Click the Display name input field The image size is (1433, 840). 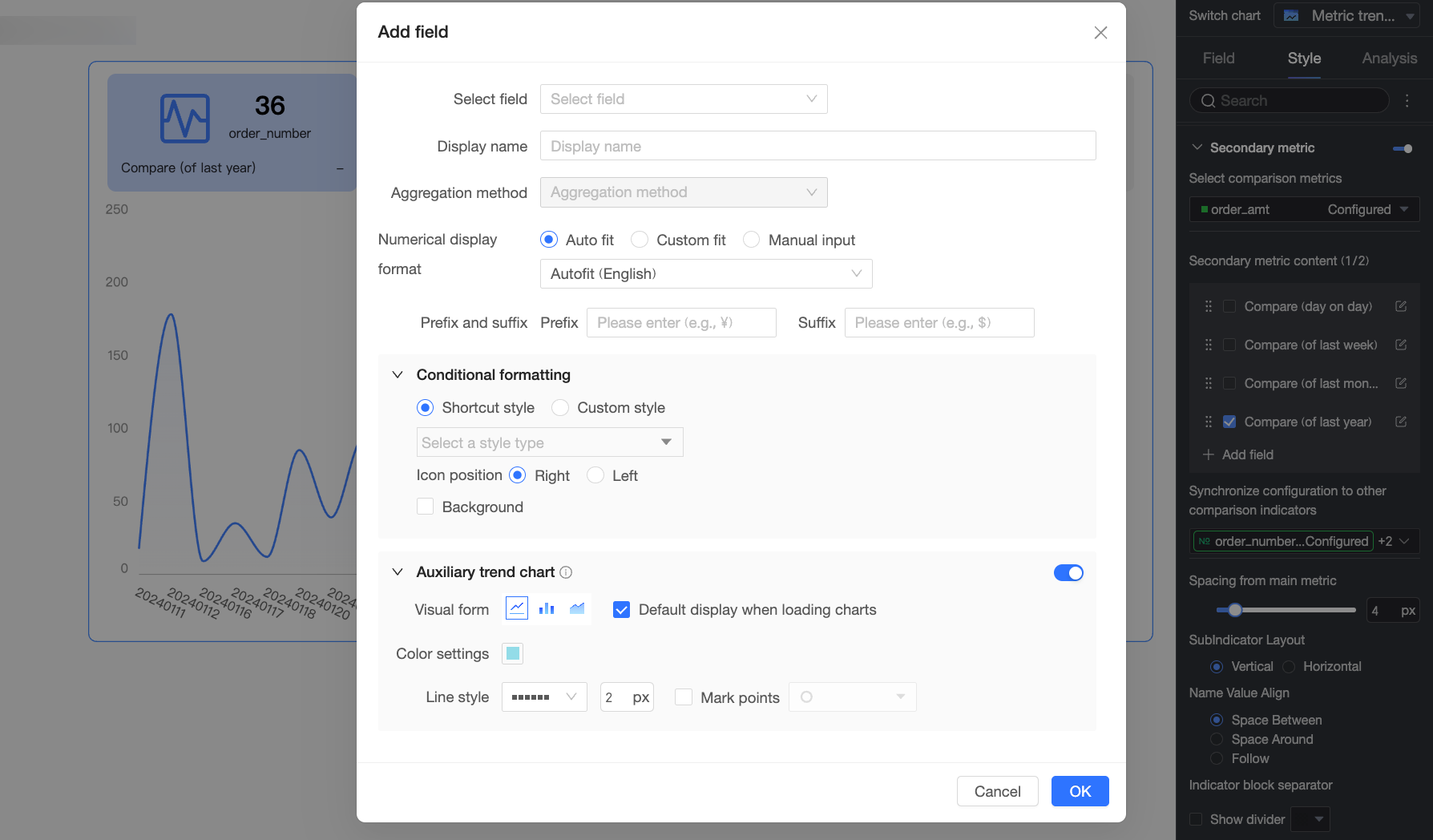click(x=817, y=146)
